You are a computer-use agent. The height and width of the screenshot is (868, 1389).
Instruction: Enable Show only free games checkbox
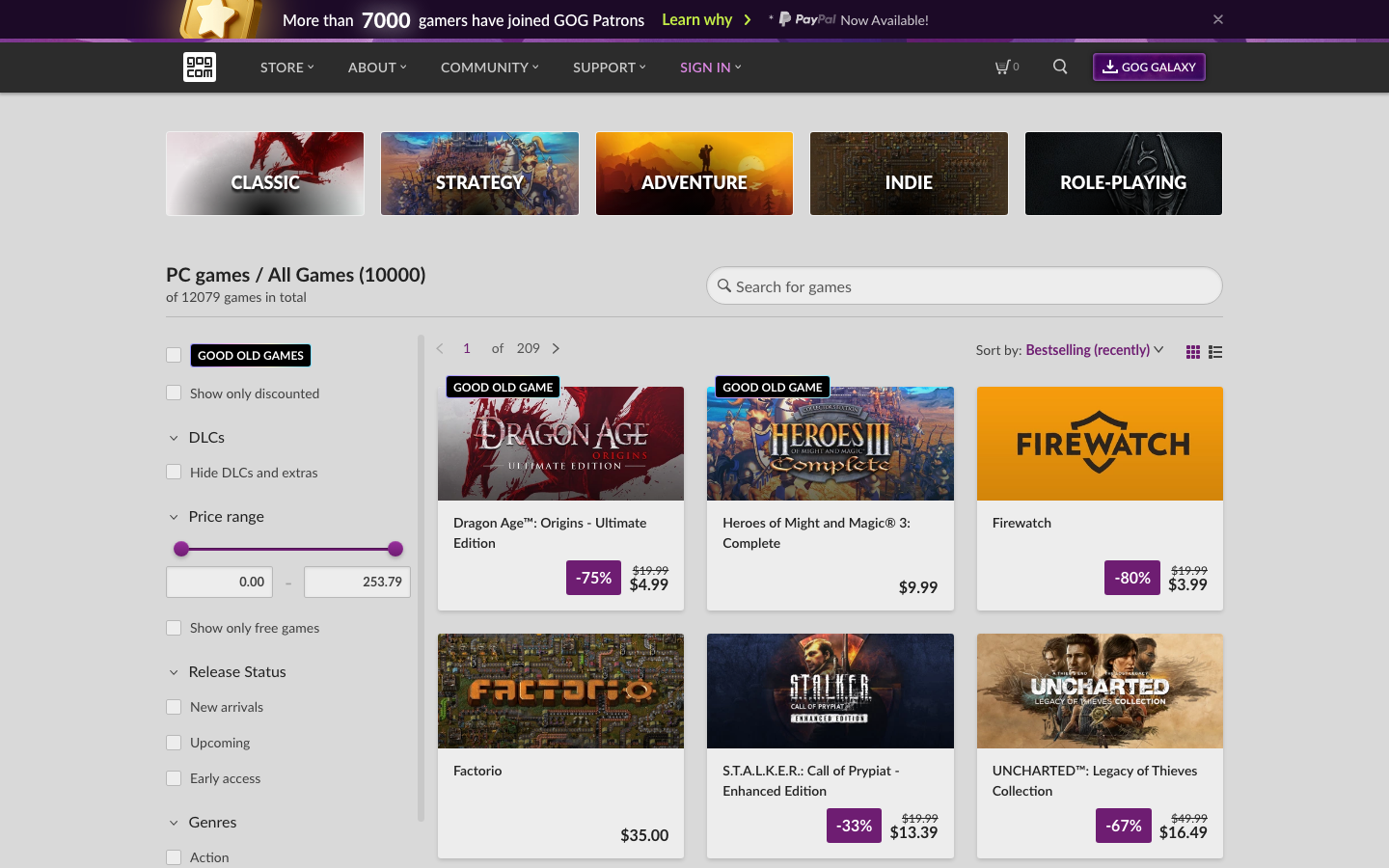click(x=174, y=628)
